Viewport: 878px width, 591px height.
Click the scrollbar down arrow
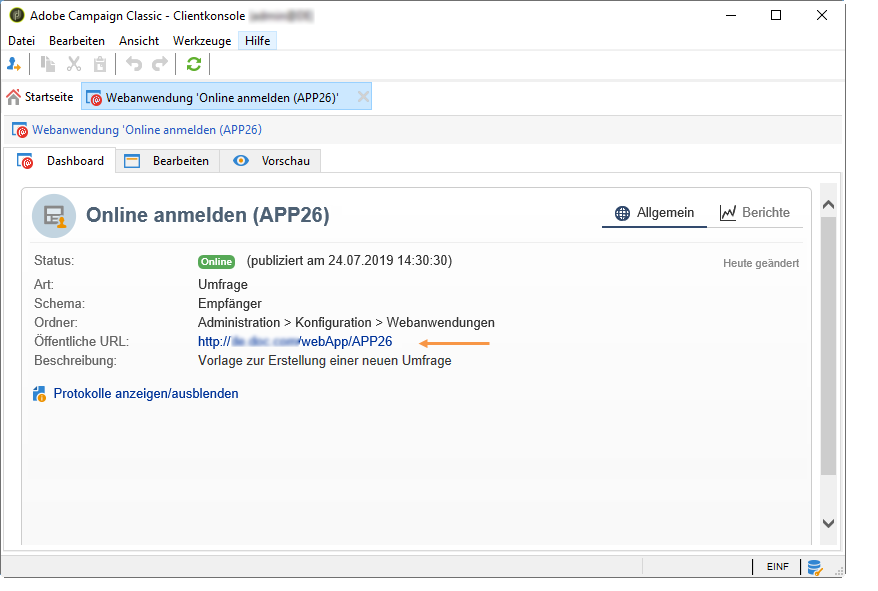pos(829,523)
